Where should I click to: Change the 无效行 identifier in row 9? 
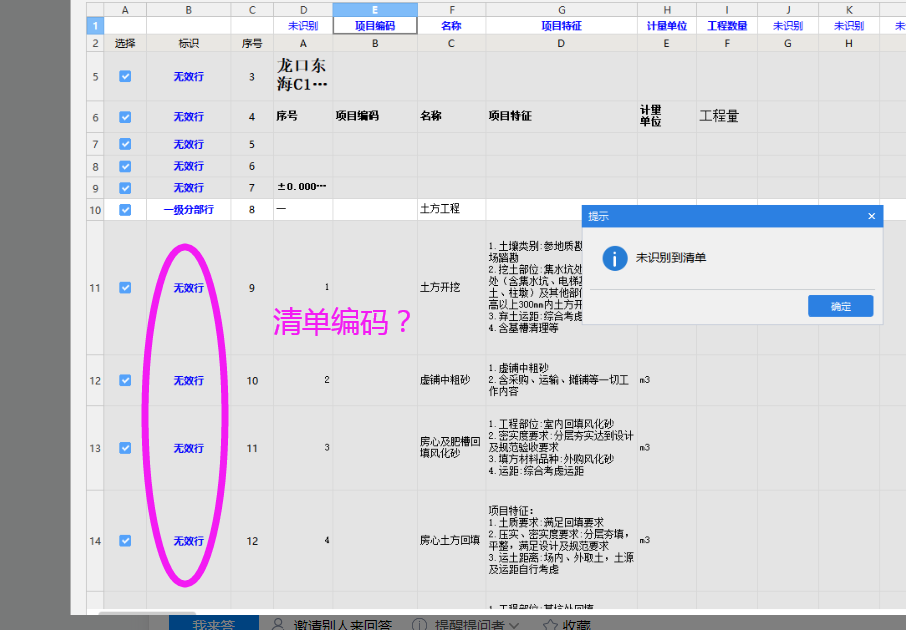pos(188,188)
